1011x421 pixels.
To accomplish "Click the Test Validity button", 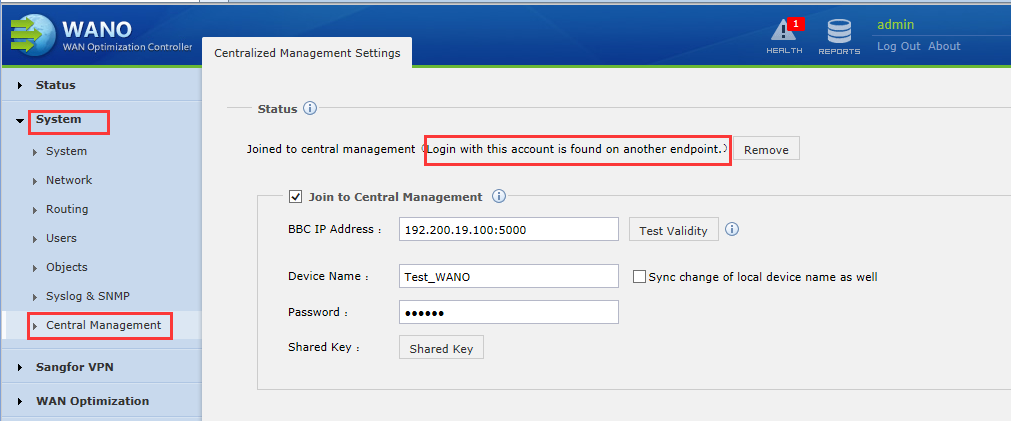I will 673,230.
